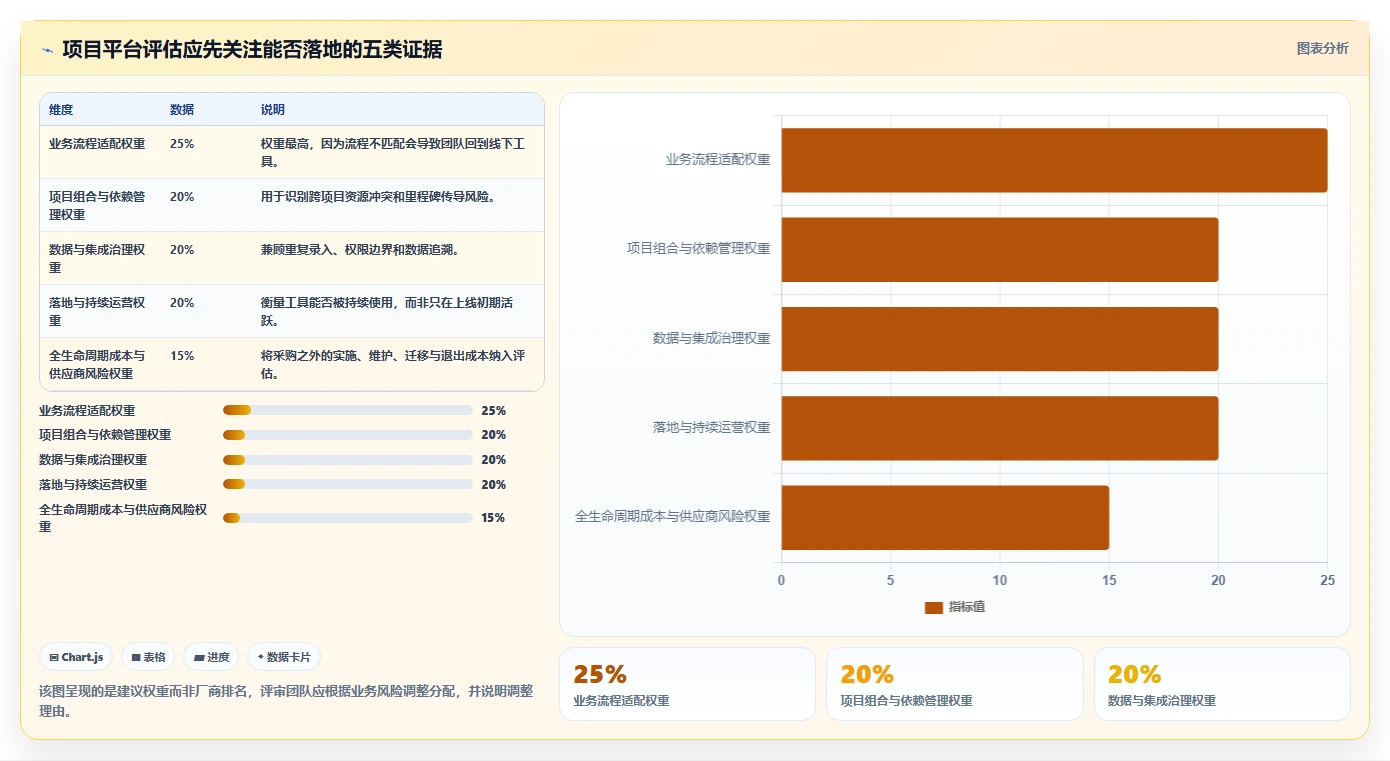Viewport: 1390px width, 761px height.
Task: Click the 项目组合与依赖管理权重 progress bar
Action: tap(348, 435)
